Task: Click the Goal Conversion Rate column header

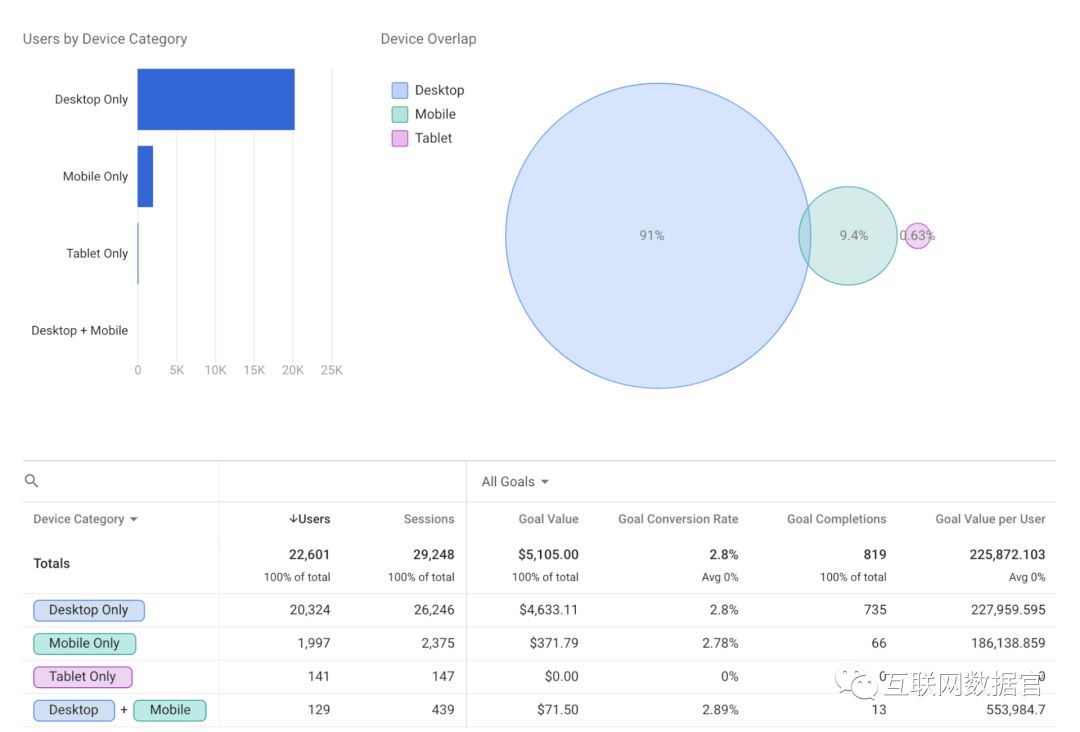Action: coord(677,519)
